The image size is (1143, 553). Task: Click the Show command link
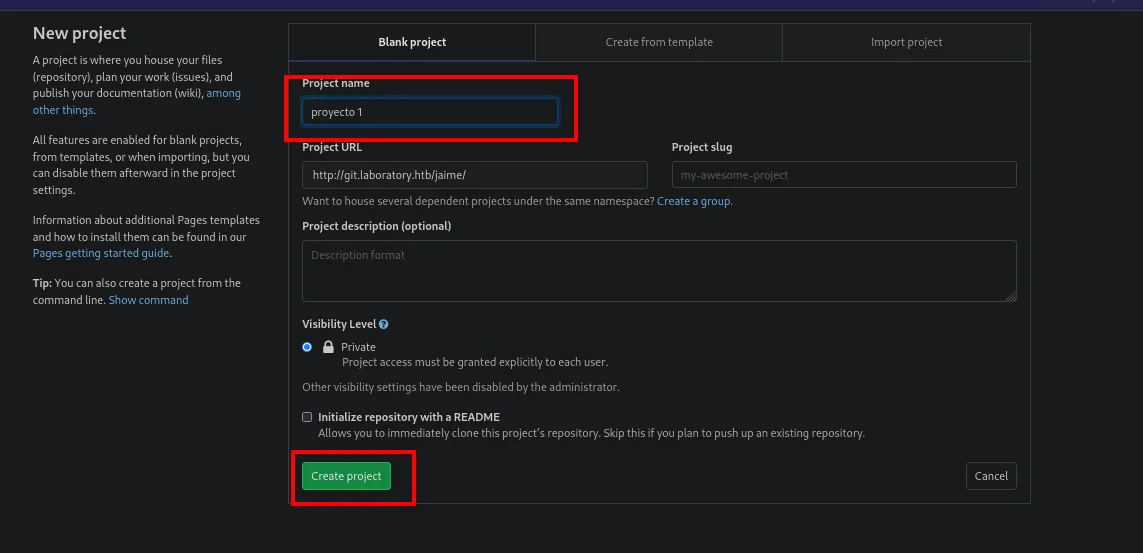point(149,300)
